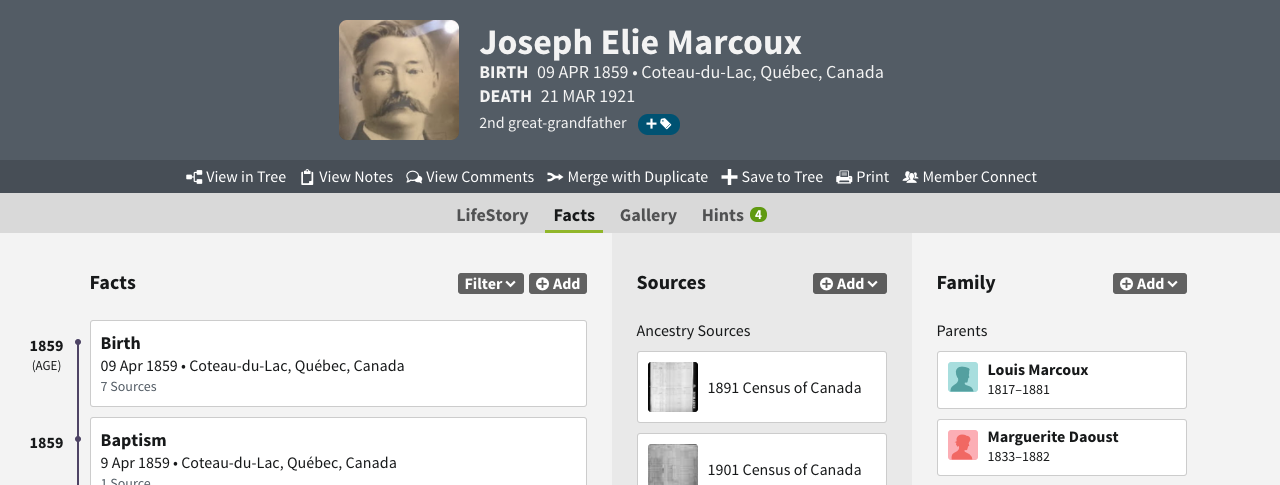Click the add tag button

click(658, 124)
